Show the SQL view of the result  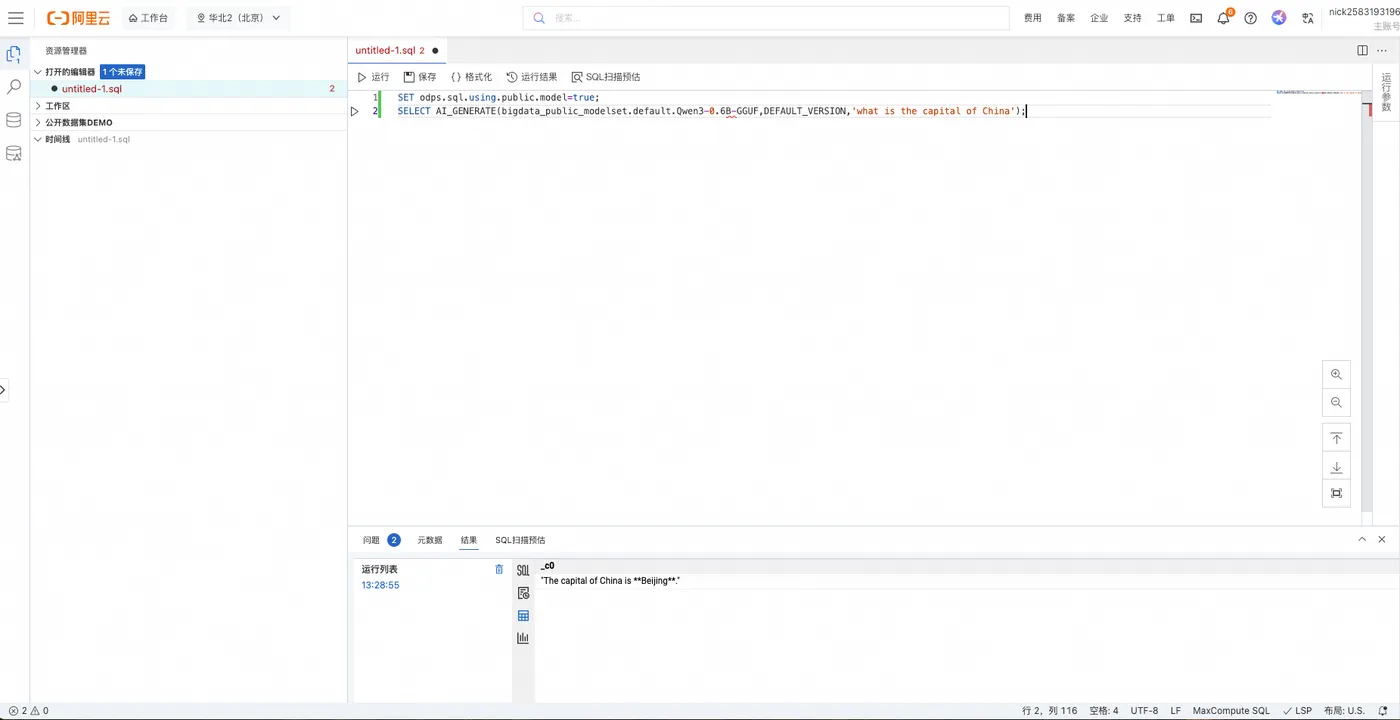(x=523, y=570)
